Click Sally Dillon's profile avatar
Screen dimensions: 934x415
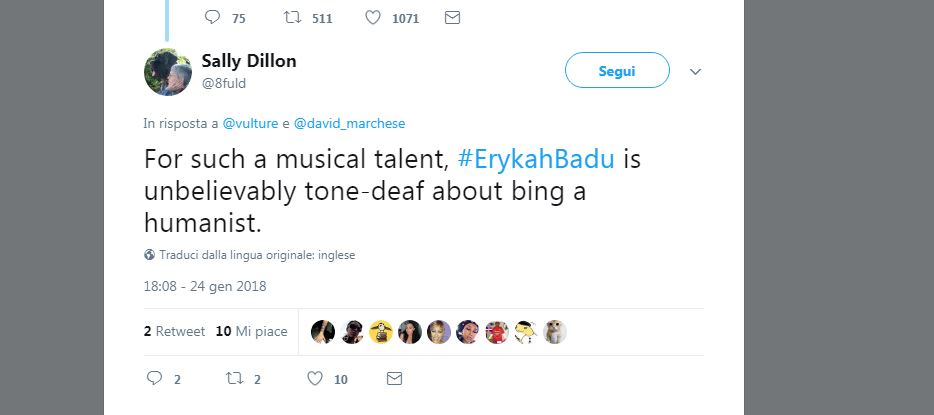[x=167, y=72]
